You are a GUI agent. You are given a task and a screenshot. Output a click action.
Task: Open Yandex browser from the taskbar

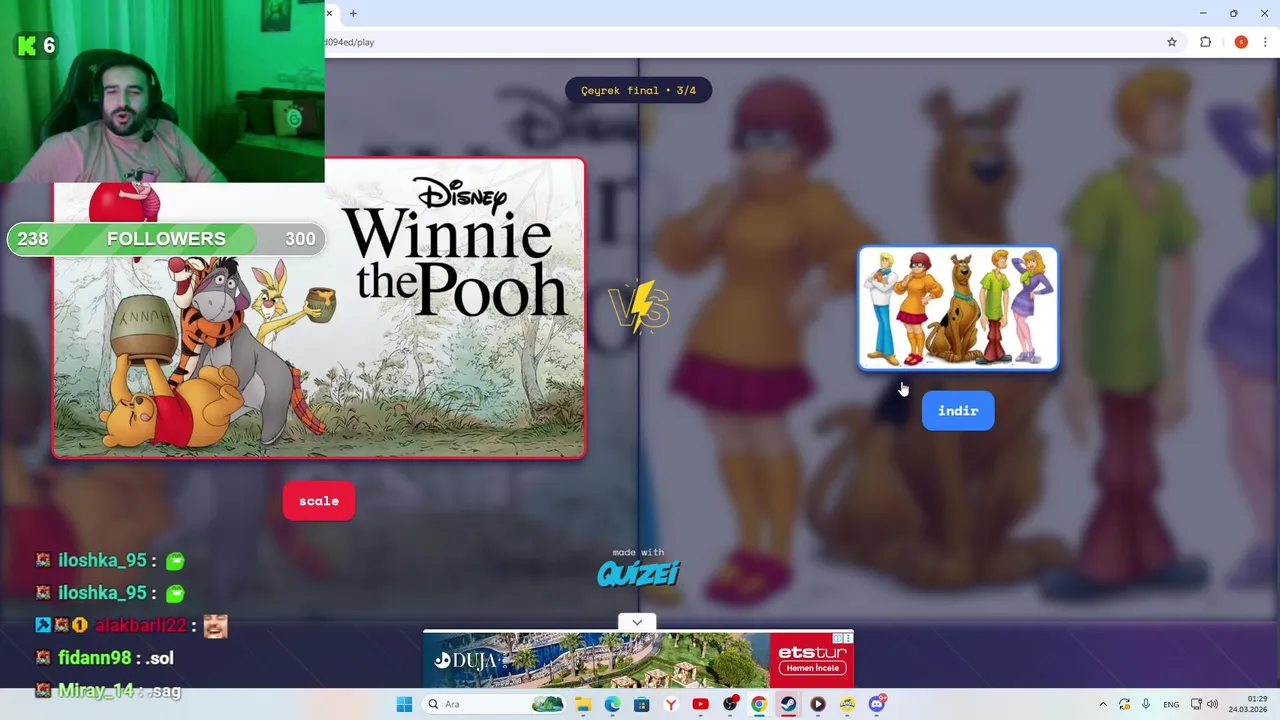coord(671,704)
